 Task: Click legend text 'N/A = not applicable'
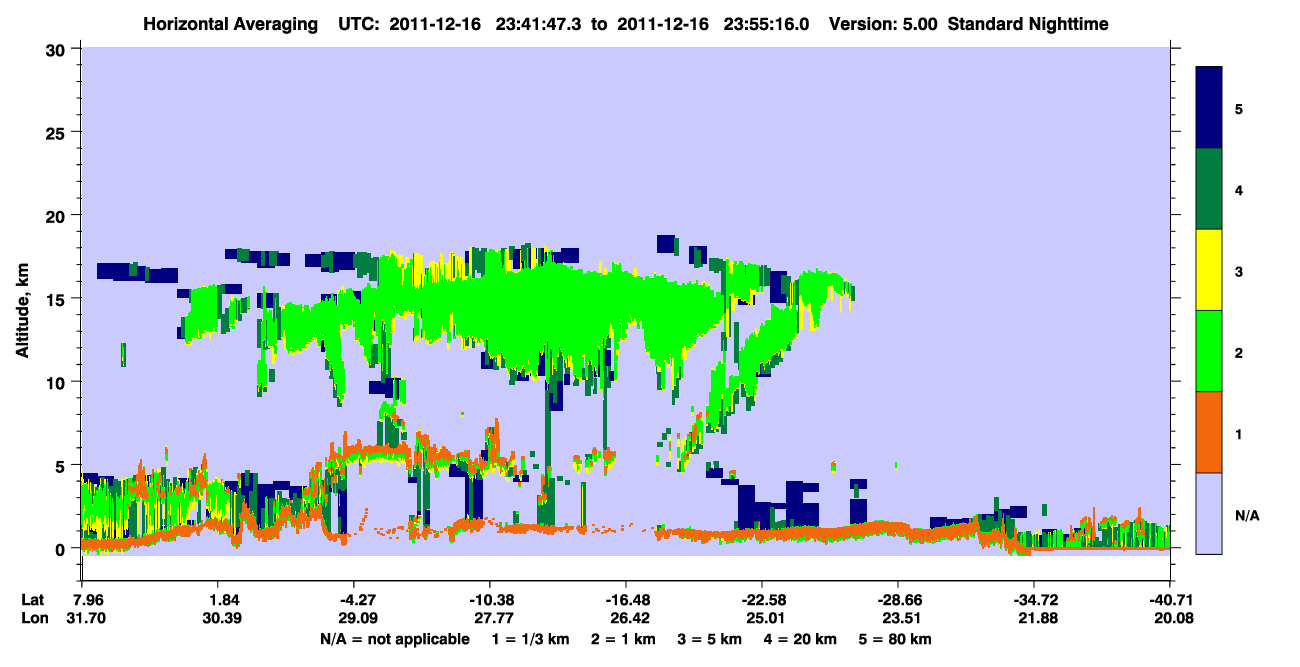[x=394, y=639]
